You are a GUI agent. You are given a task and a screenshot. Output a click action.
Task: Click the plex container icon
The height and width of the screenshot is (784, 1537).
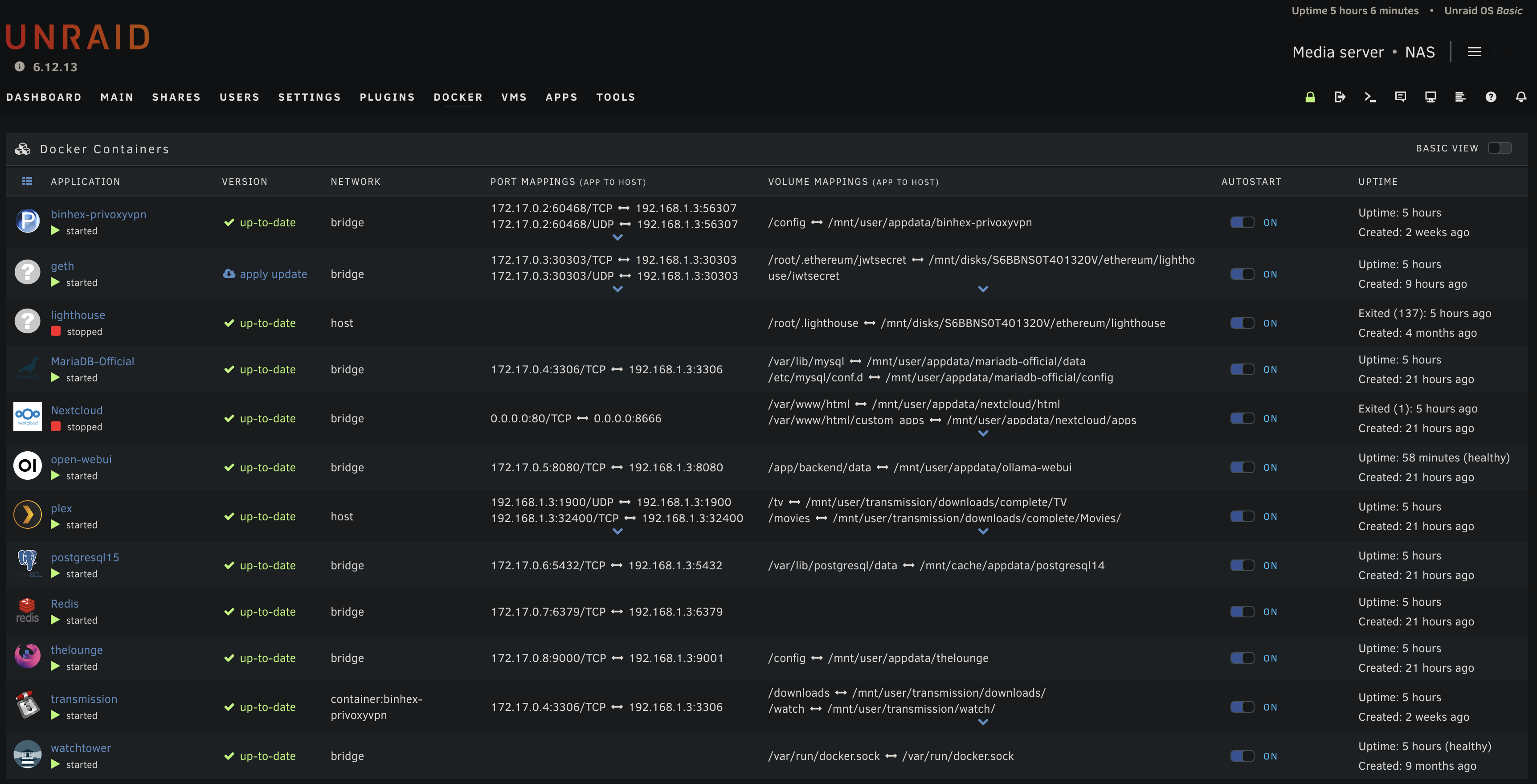(27, 514)
